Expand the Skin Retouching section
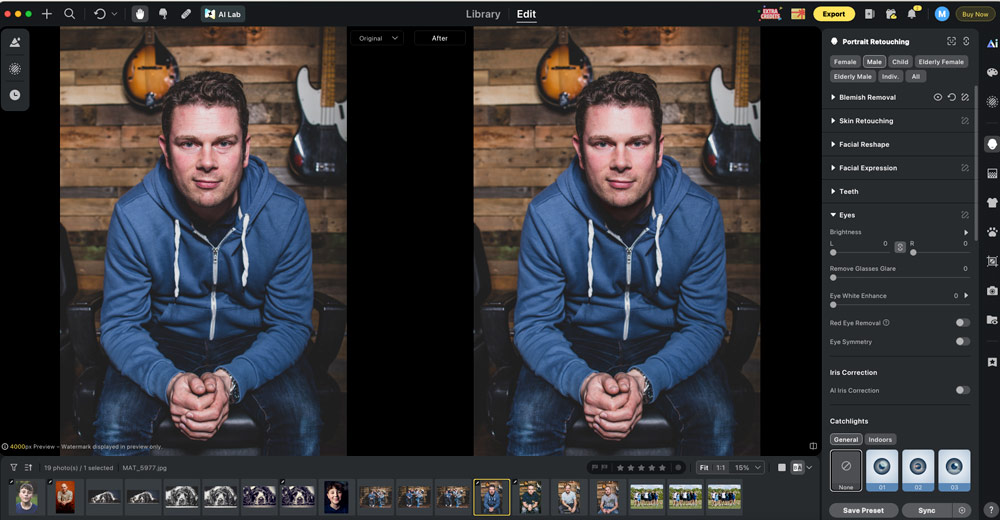Screen dimensions: 1000x520 tap(833, 121)
